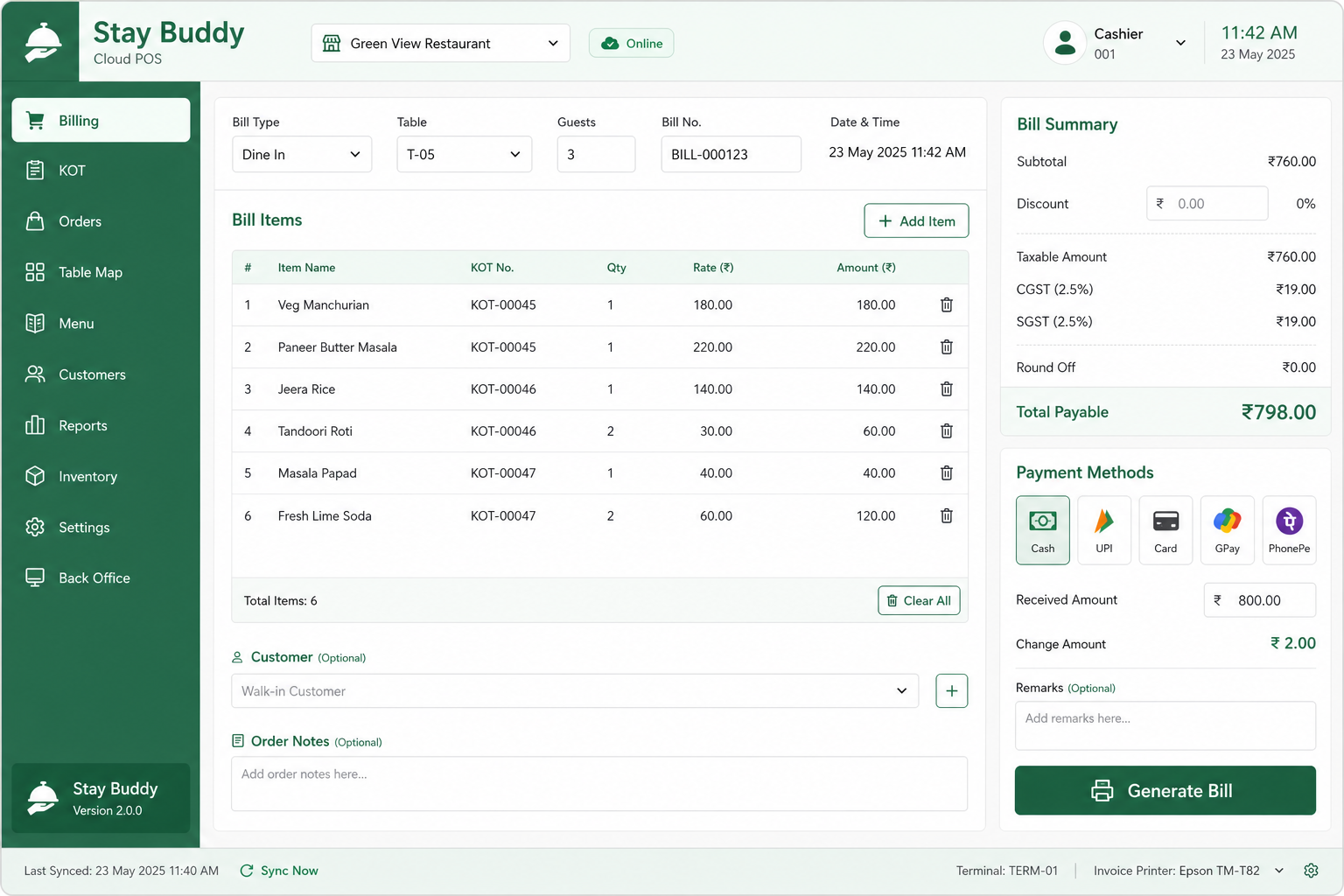Remove Tandoori Roti using trash icon

(946, 431)
